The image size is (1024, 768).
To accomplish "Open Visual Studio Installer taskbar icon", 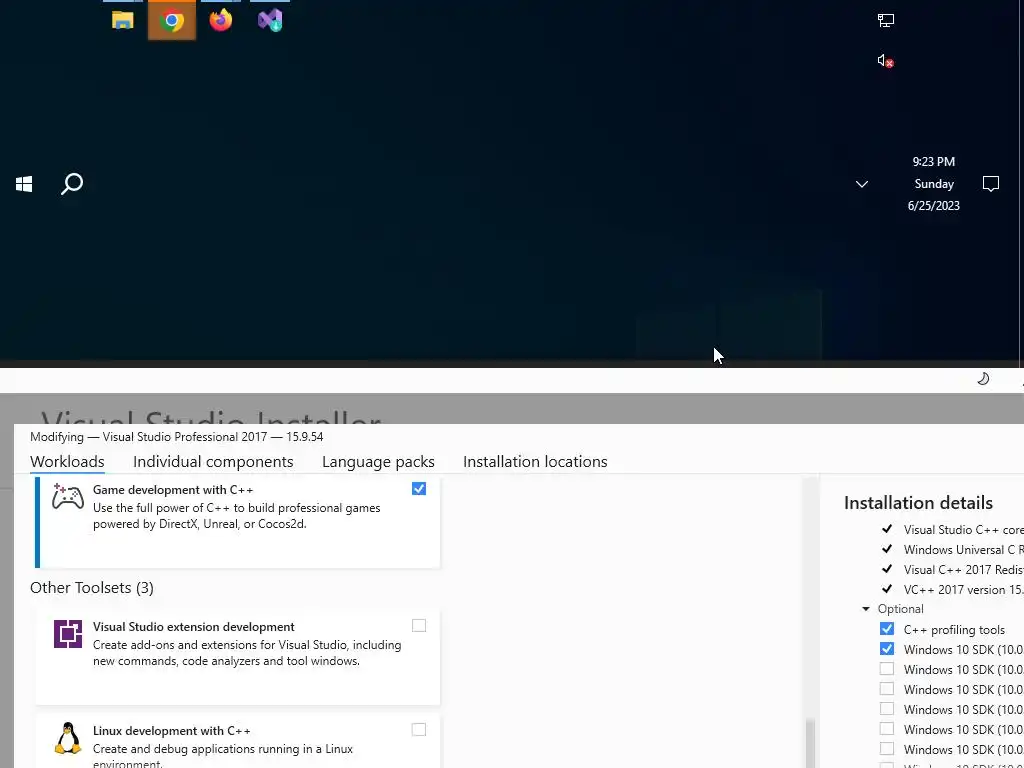I will click(x=270, y=20).
